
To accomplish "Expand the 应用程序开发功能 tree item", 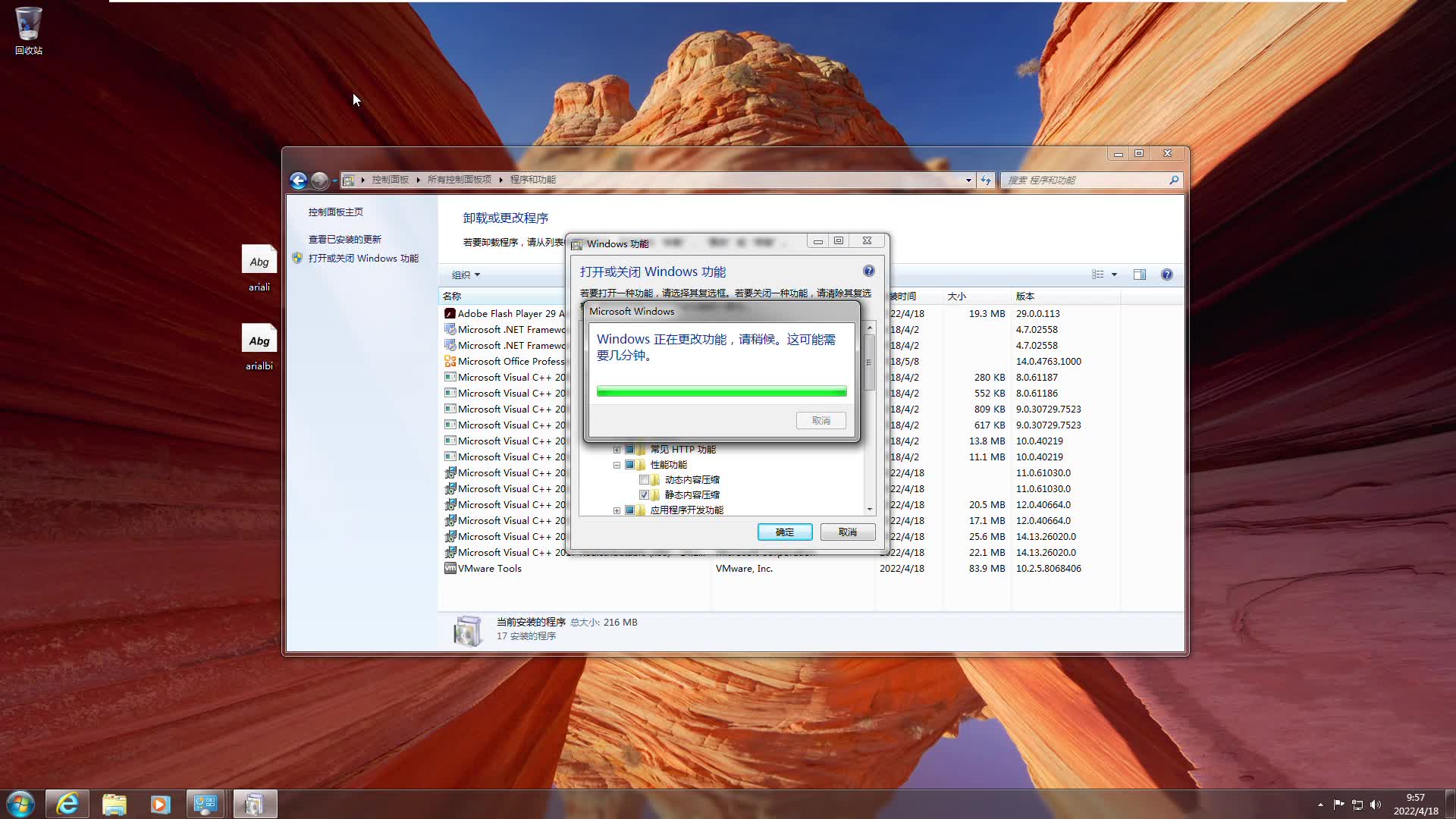I will (617, 509).
